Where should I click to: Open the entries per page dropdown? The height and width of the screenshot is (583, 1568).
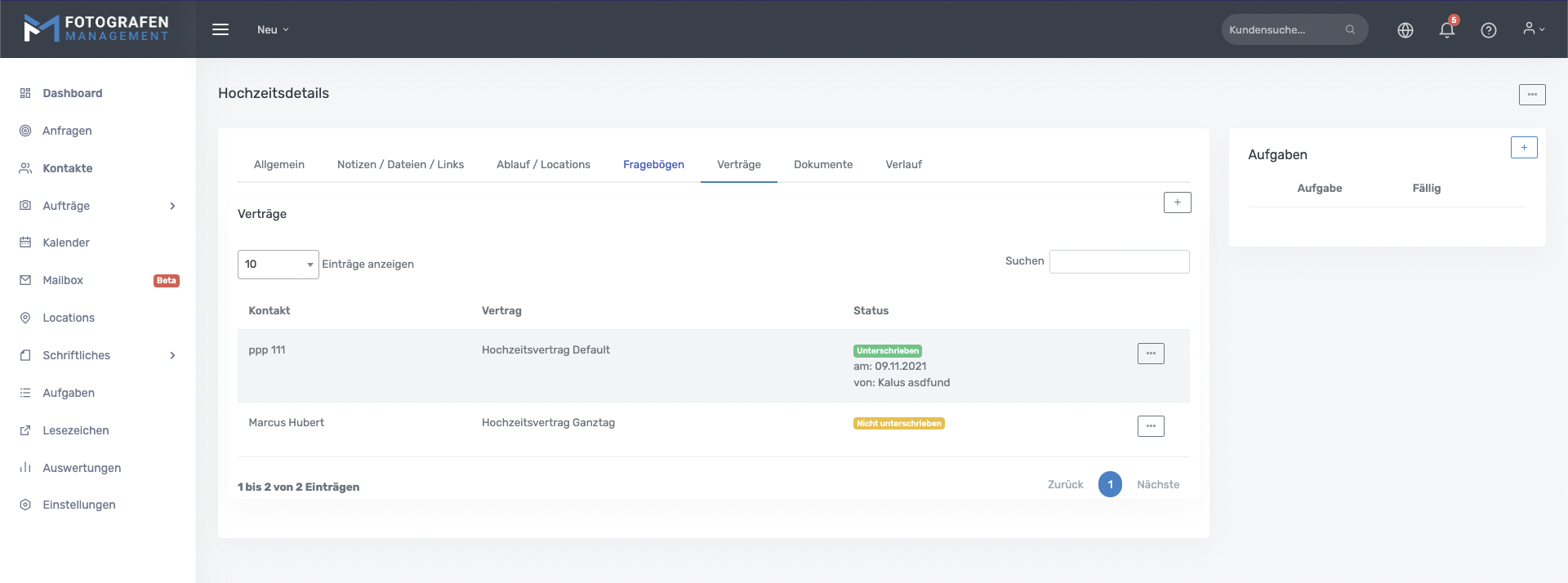point(278,265)
